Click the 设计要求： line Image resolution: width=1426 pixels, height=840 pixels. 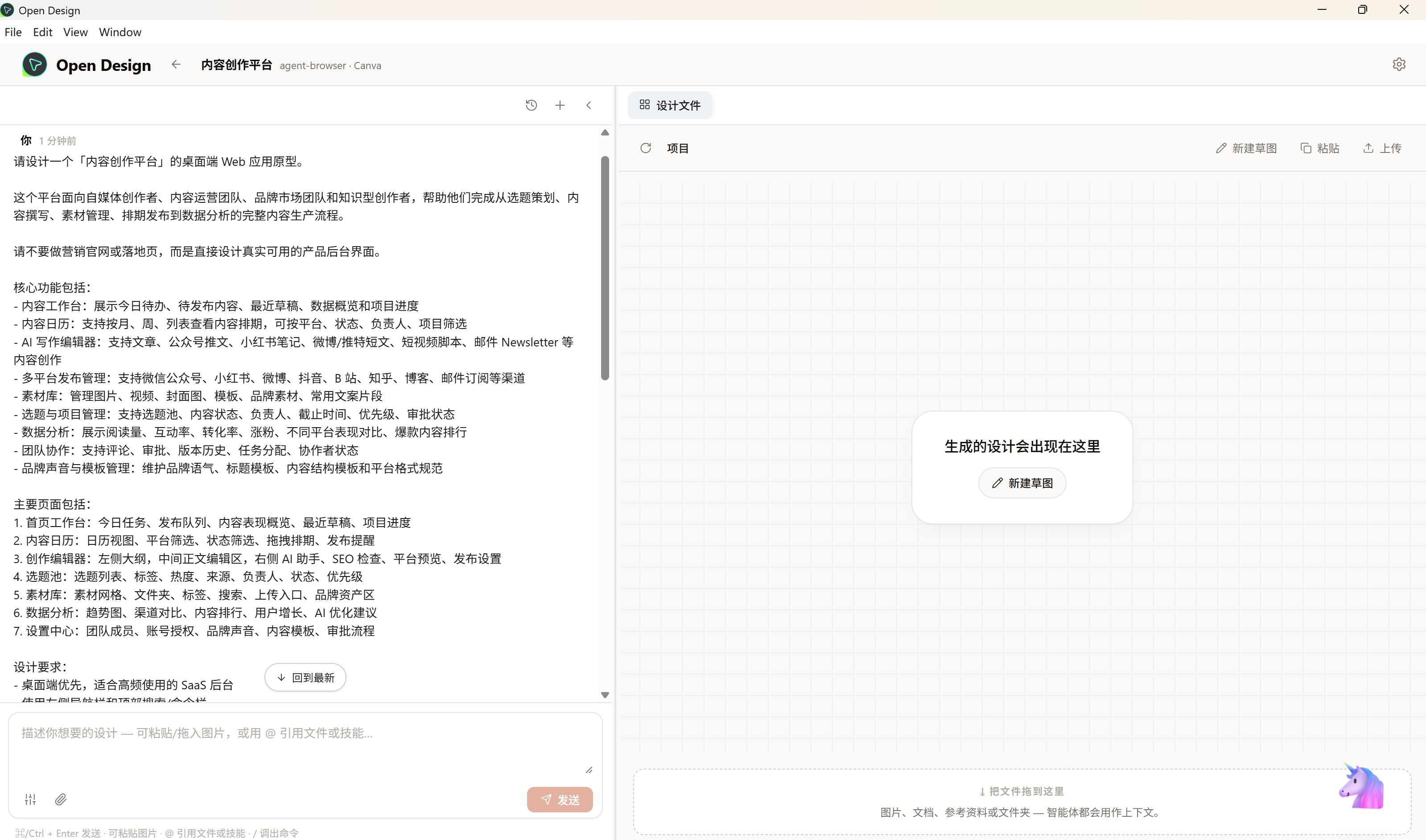click(x=40, y=667)
